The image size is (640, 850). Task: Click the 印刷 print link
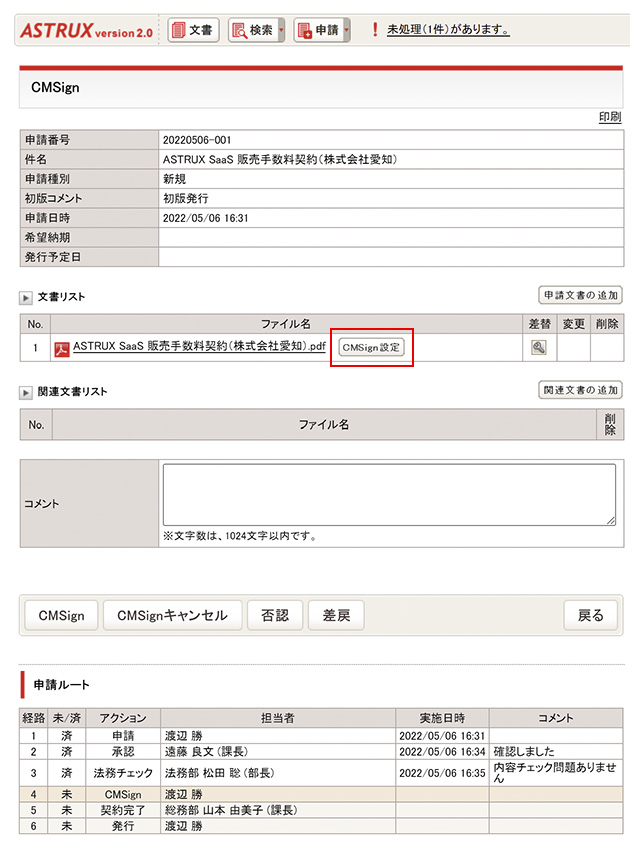[x=610, y=117]
